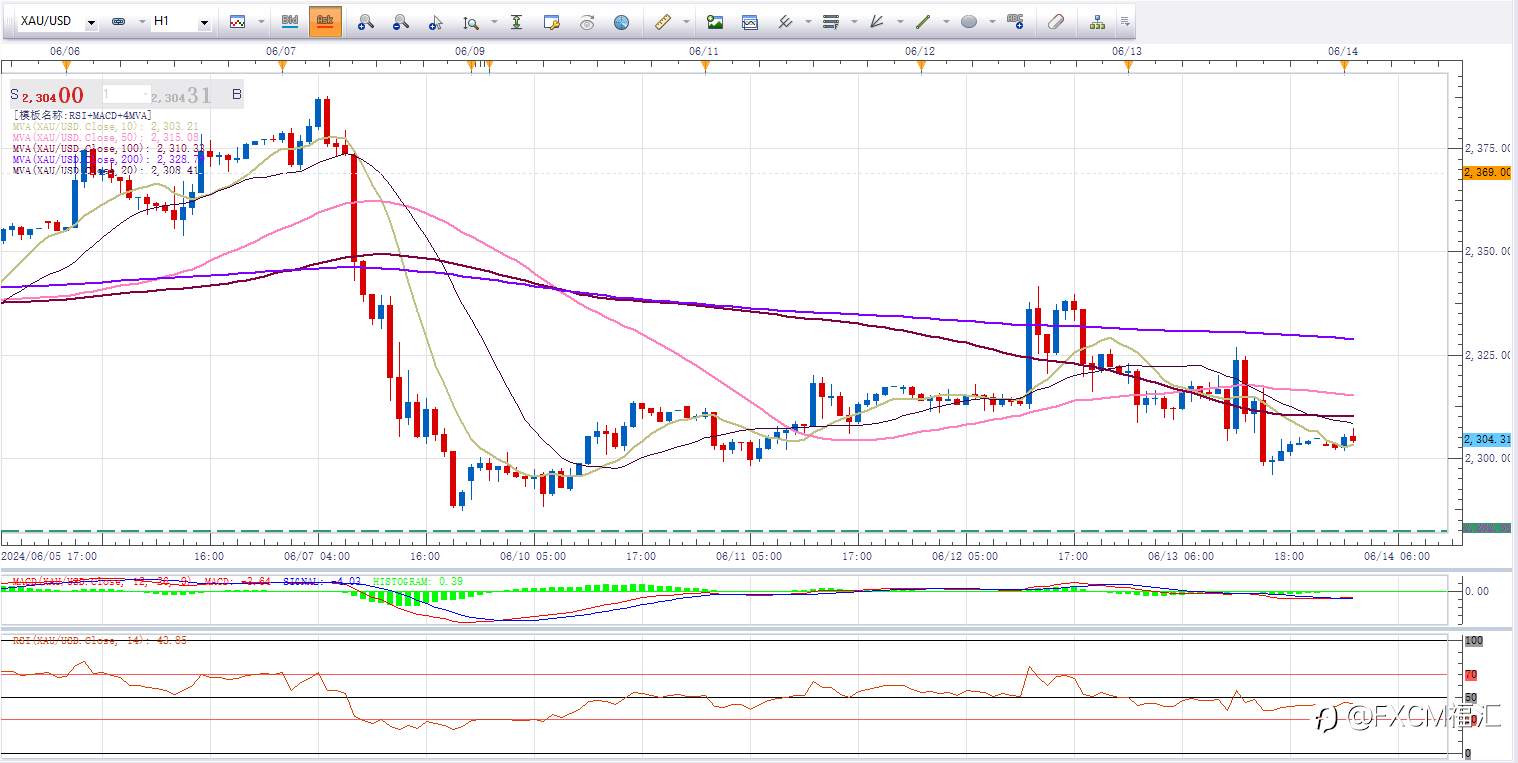Image resolution: width=1518 pixels, height=763 pixels.
Task: Click the template name RSI+MACD+4MVA label
Action: (x=83, y=116)
